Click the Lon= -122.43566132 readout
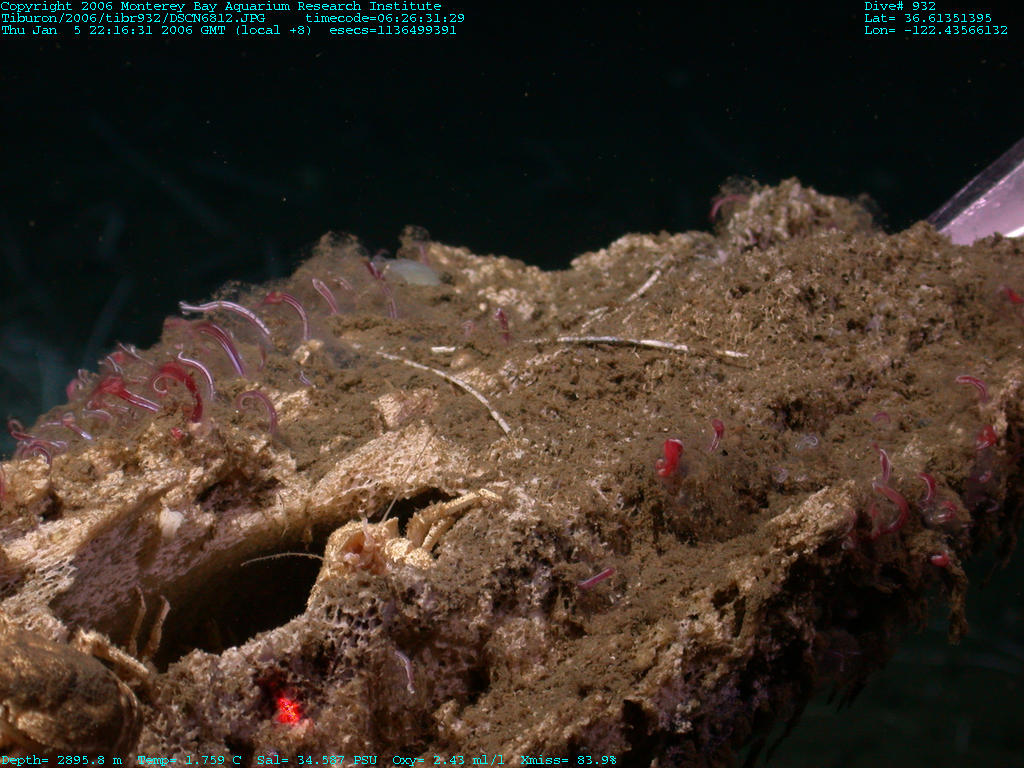This screenshot has width=1024, height=768. [x=936, y=30]
